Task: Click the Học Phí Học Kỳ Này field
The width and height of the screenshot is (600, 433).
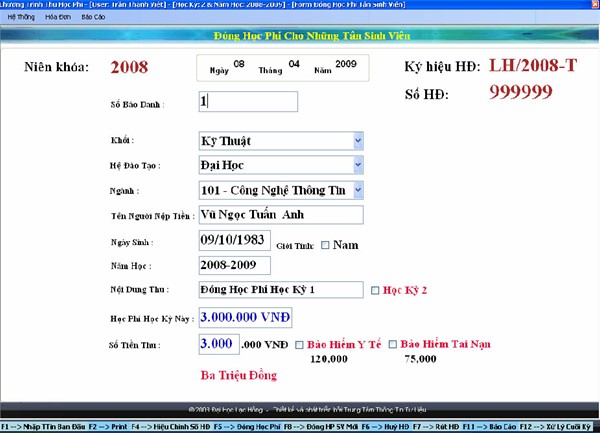Action: (x=246, y=317)
